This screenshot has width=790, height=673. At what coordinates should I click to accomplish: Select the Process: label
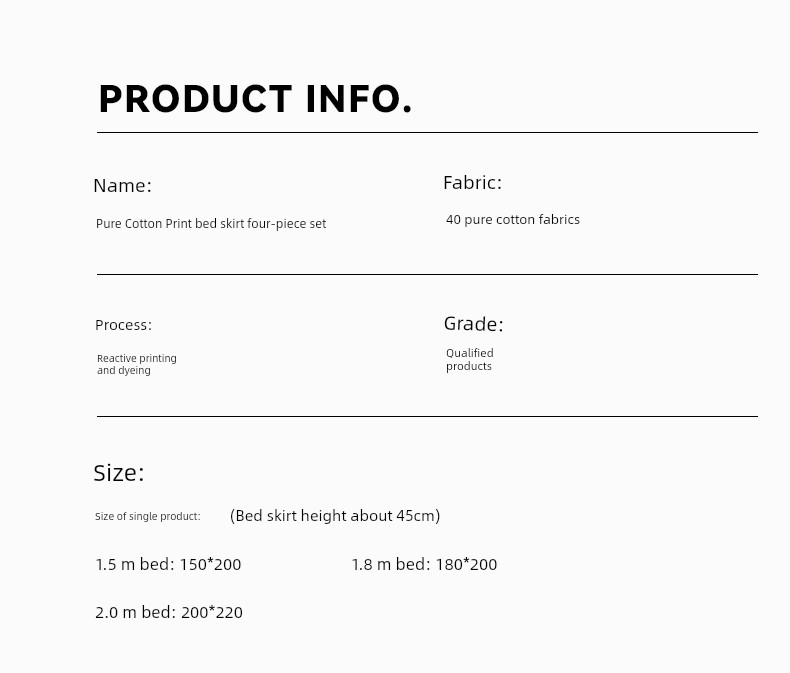click(123, 325)
